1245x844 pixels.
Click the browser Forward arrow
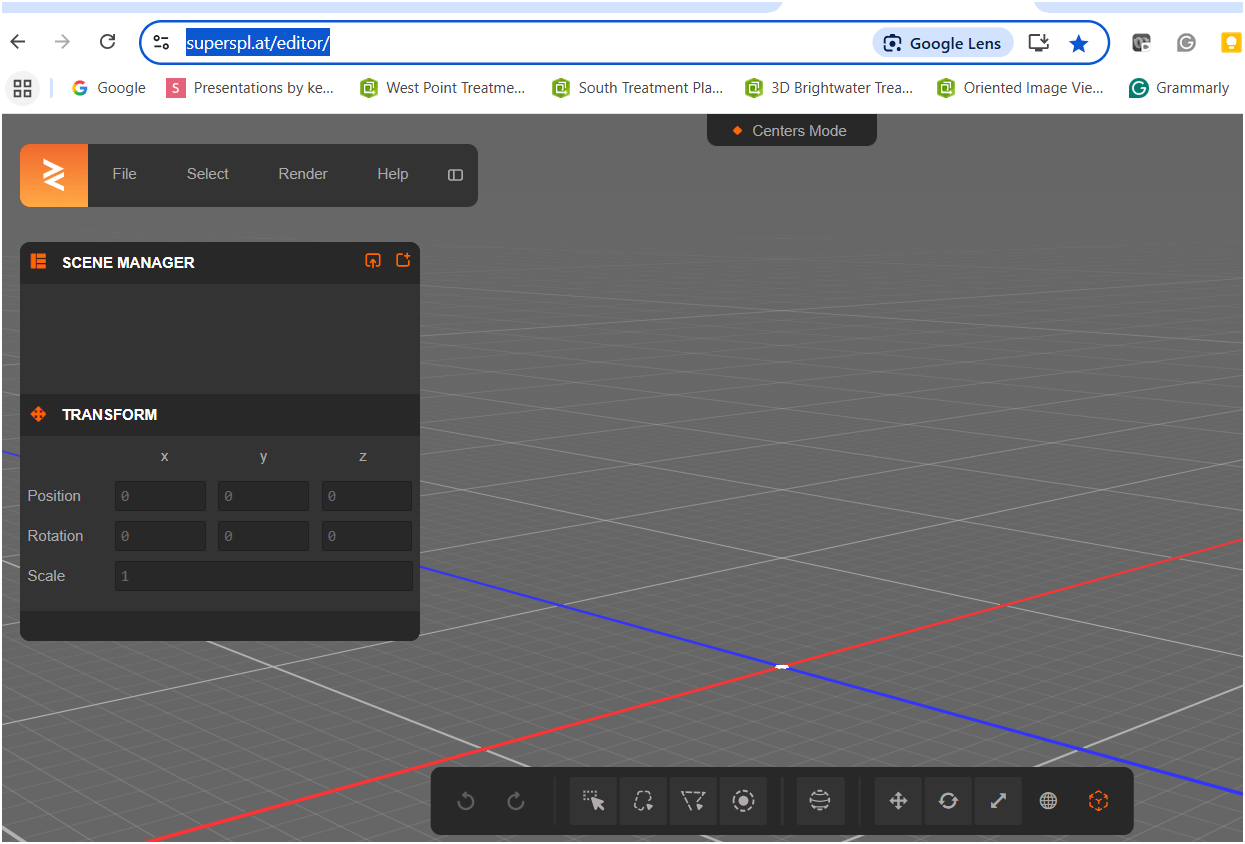click(62, 42)
